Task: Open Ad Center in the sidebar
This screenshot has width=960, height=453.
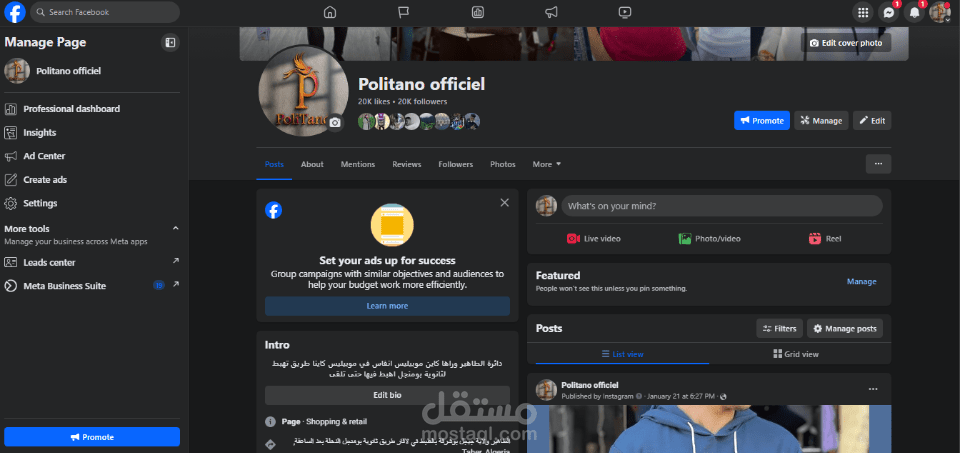Action: (x=92, y=156)
